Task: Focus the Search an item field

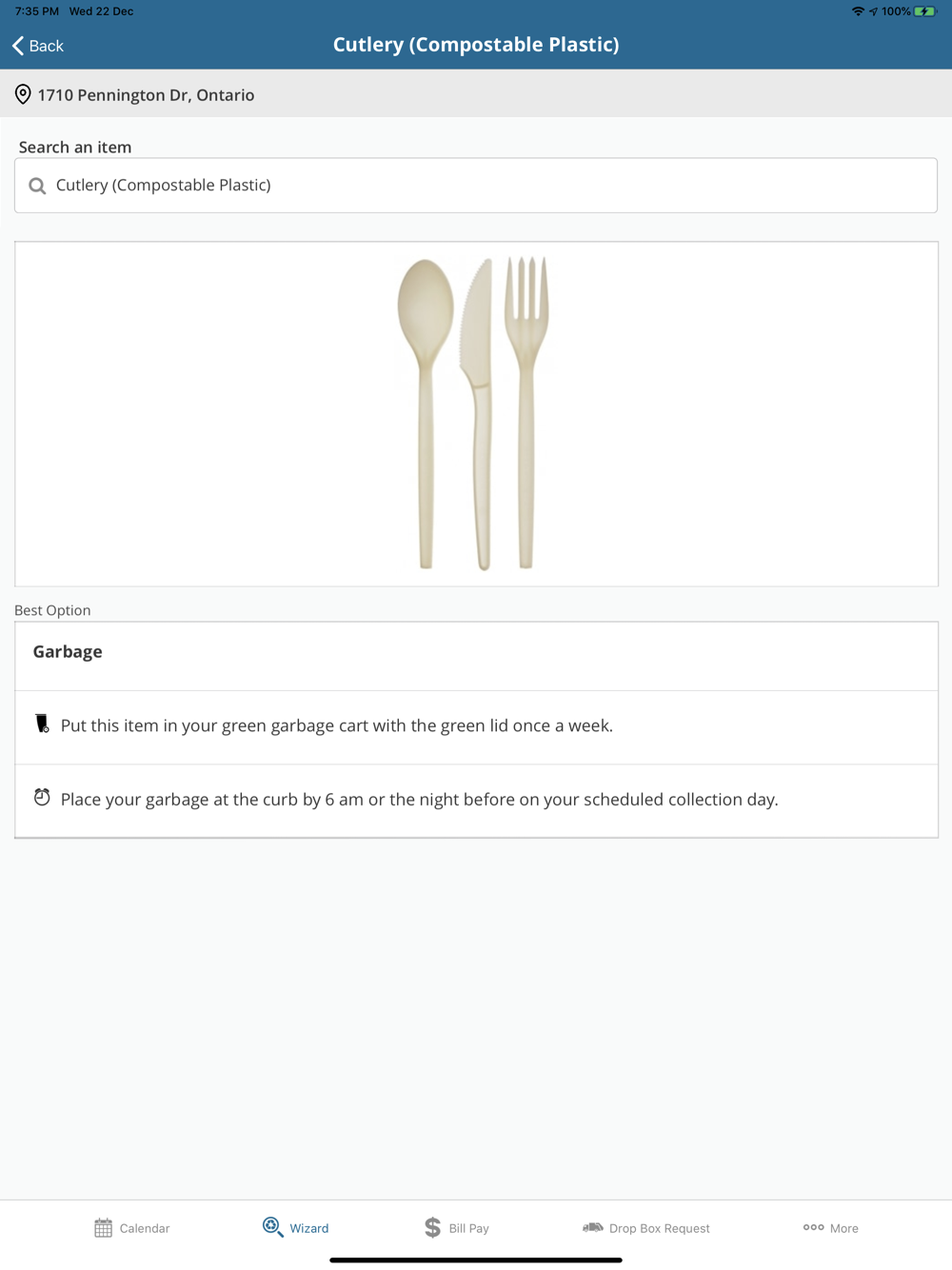Action: [x=476, y=186]
